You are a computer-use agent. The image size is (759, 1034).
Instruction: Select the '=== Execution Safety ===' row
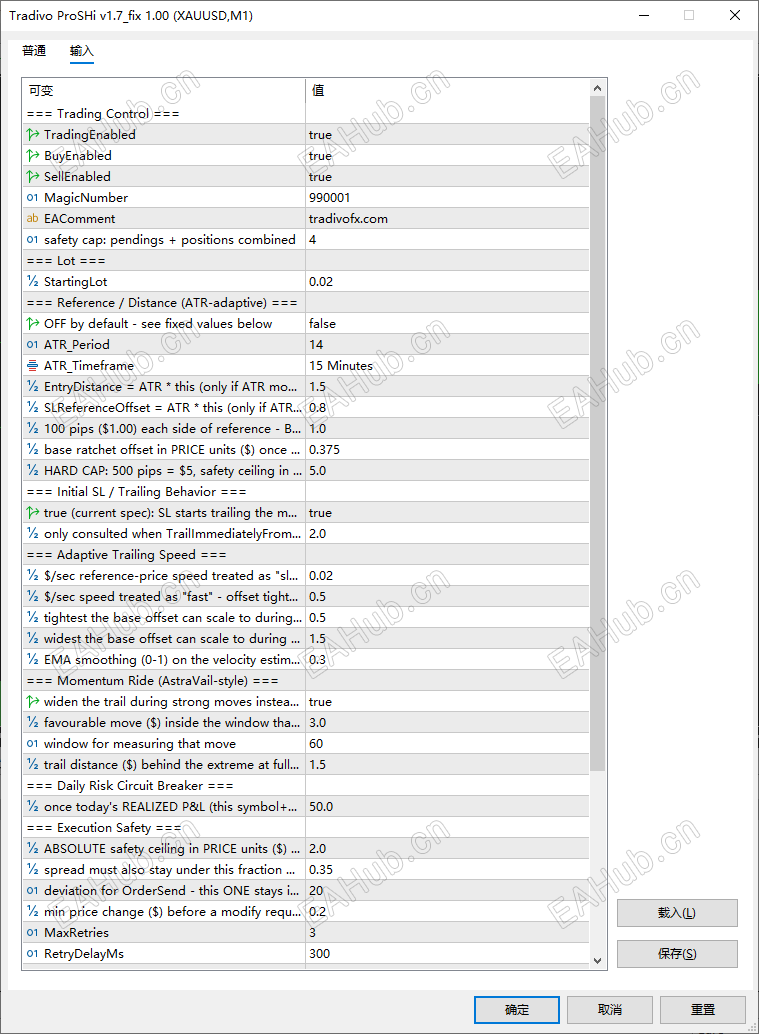[x=306, y=828]
